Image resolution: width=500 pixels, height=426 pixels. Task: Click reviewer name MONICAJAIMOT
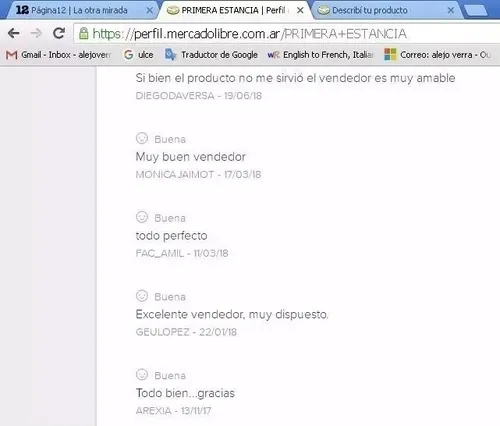point(175,175)
